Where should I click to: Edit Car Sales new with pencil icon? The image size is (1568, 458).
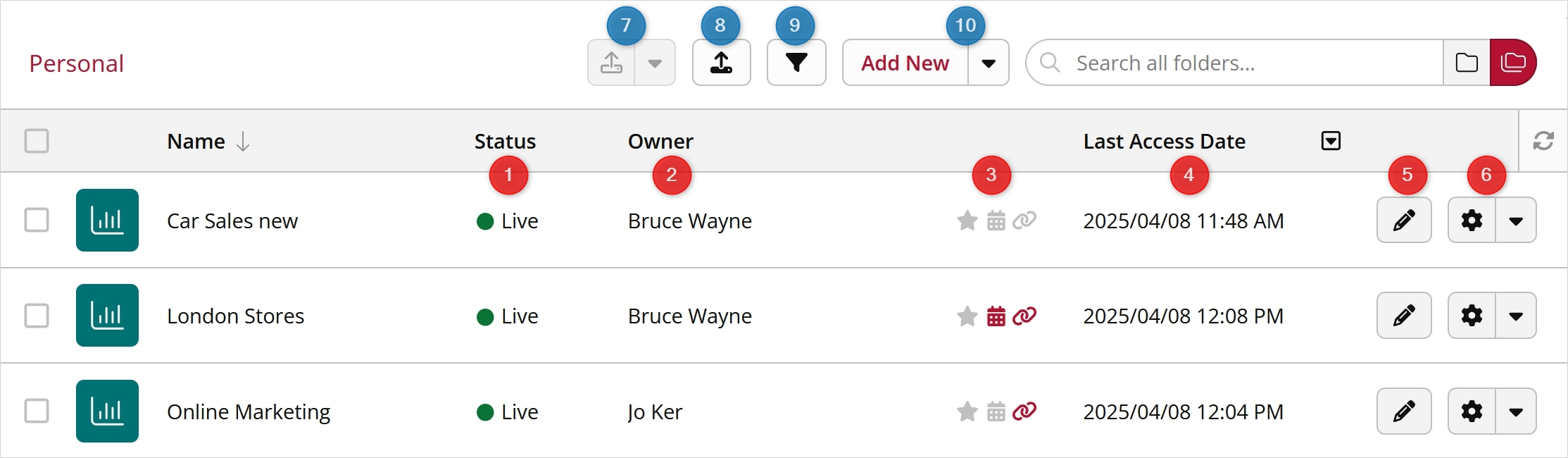(1403, 221)
